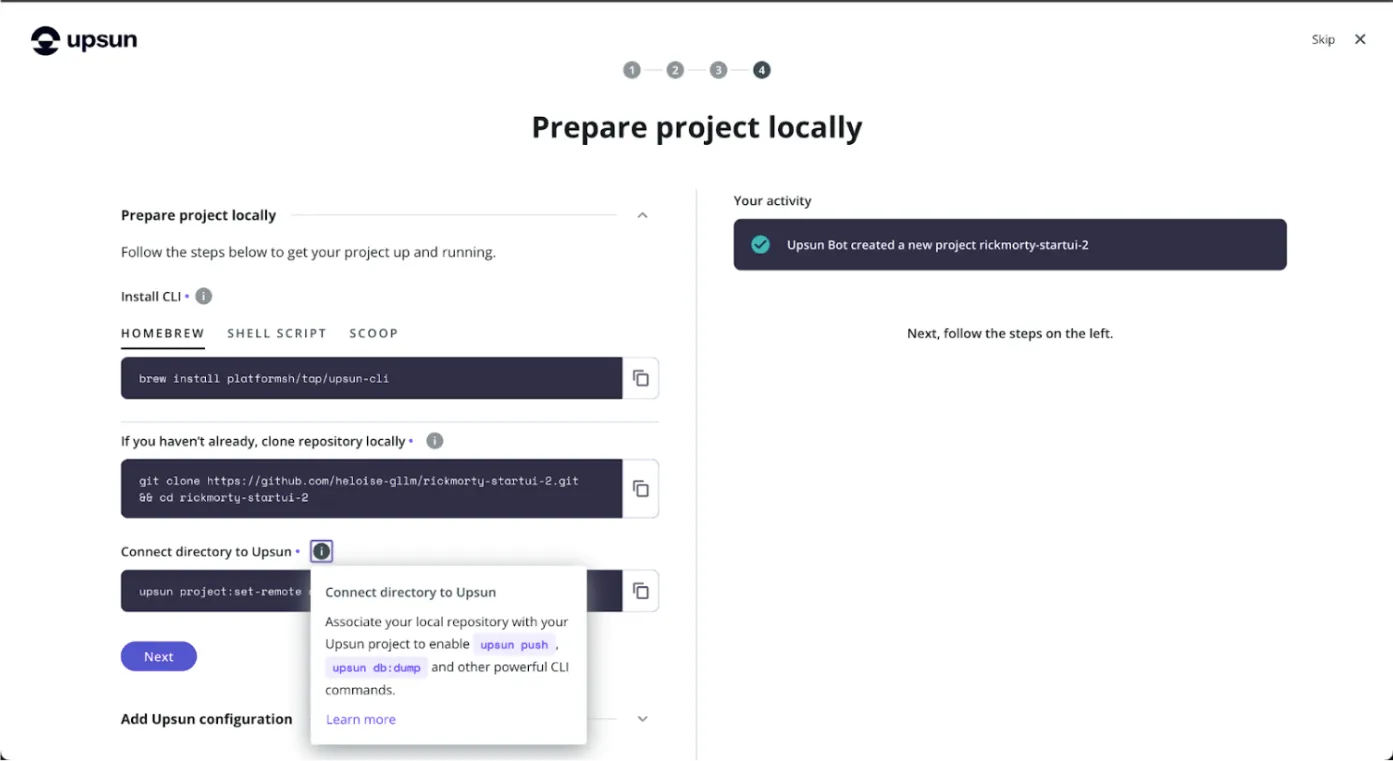
Task: Open the Learn more link in the tooltip
Action: [x=360, y=719]
